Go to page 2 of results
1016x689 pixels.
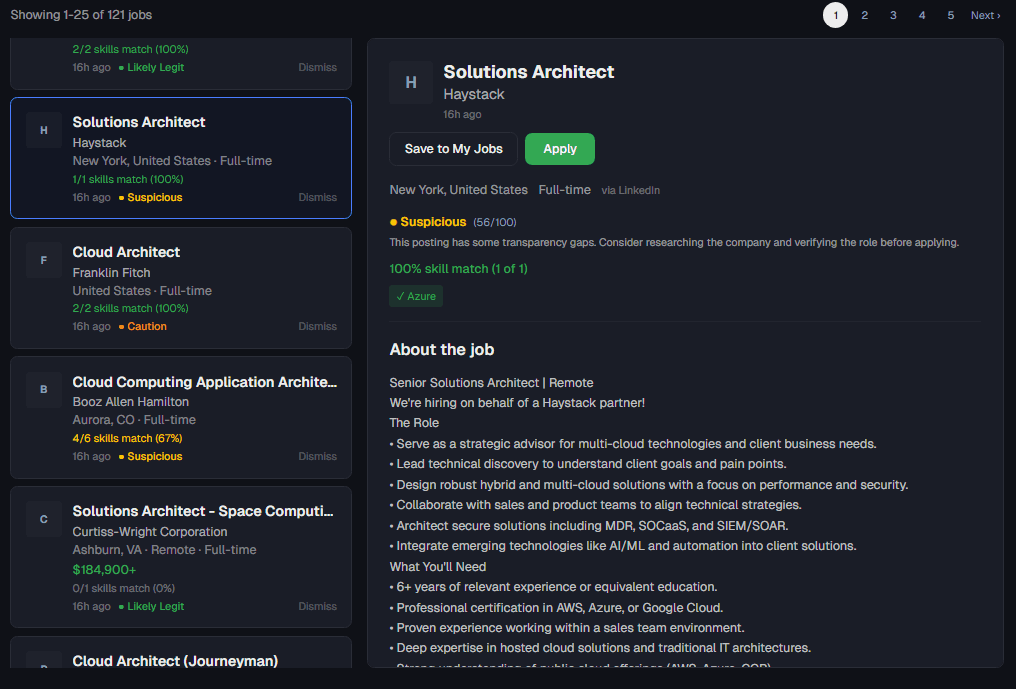864,15
